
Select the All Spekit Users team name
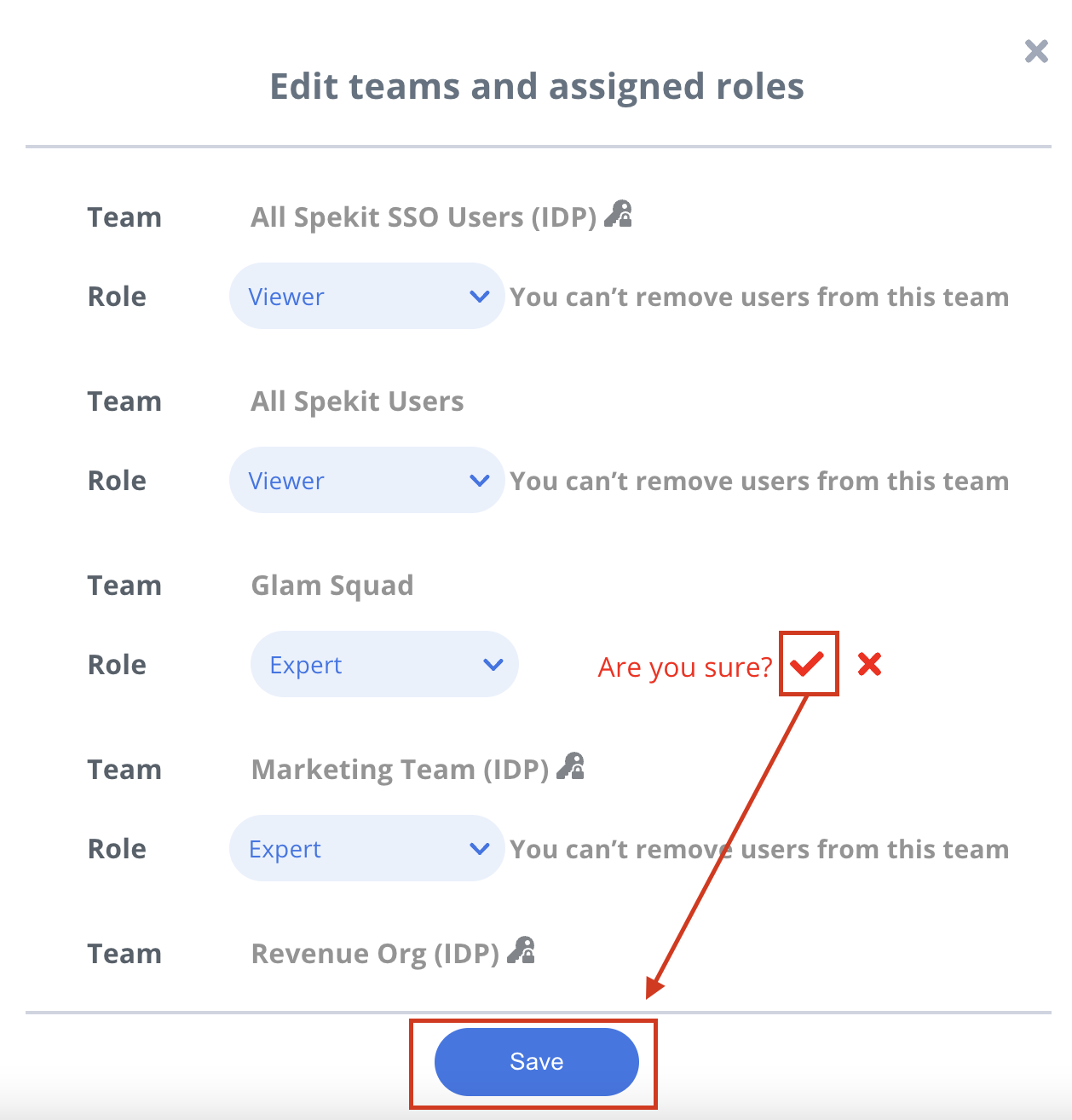(357, 401)
